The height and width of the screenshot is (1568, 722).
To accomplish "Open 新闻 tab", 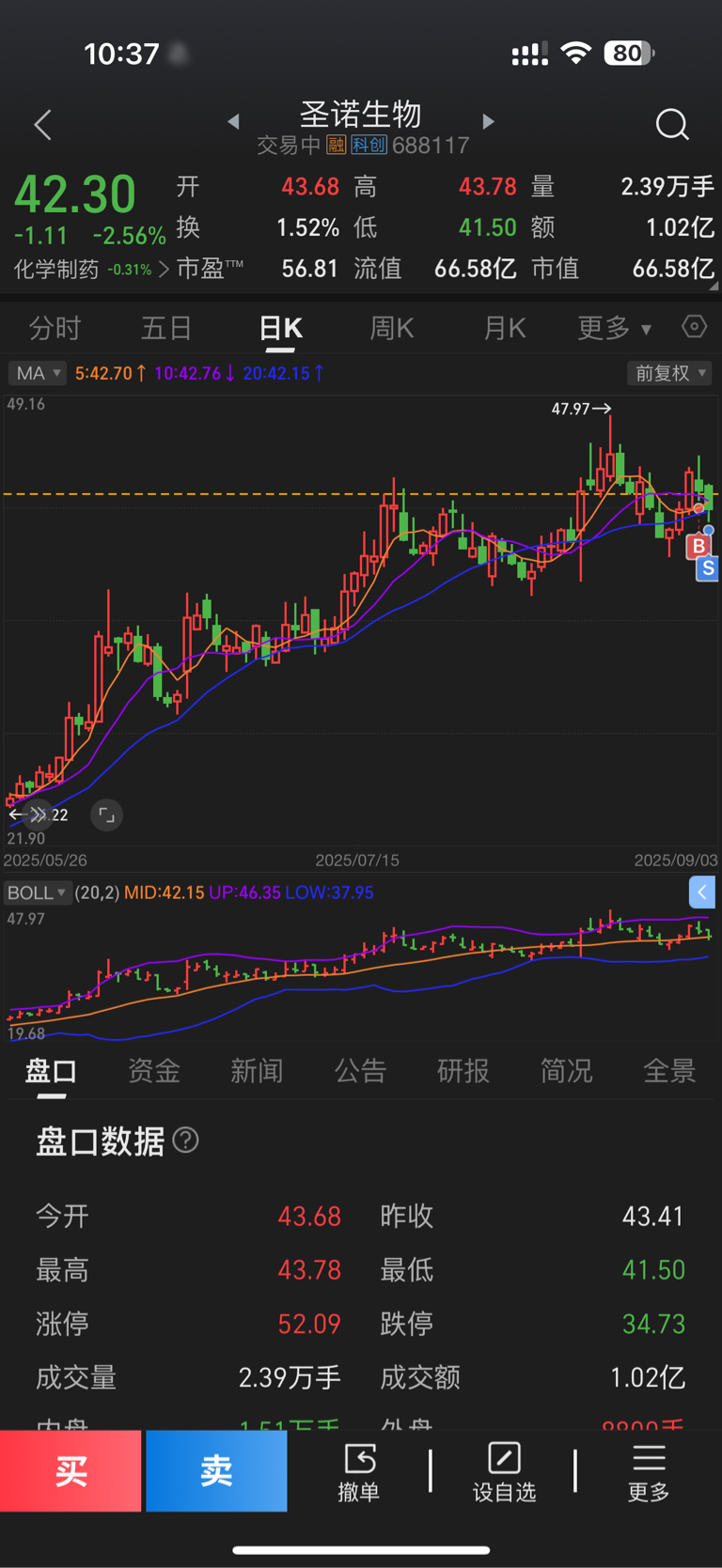I will [x=257, y=1071].
